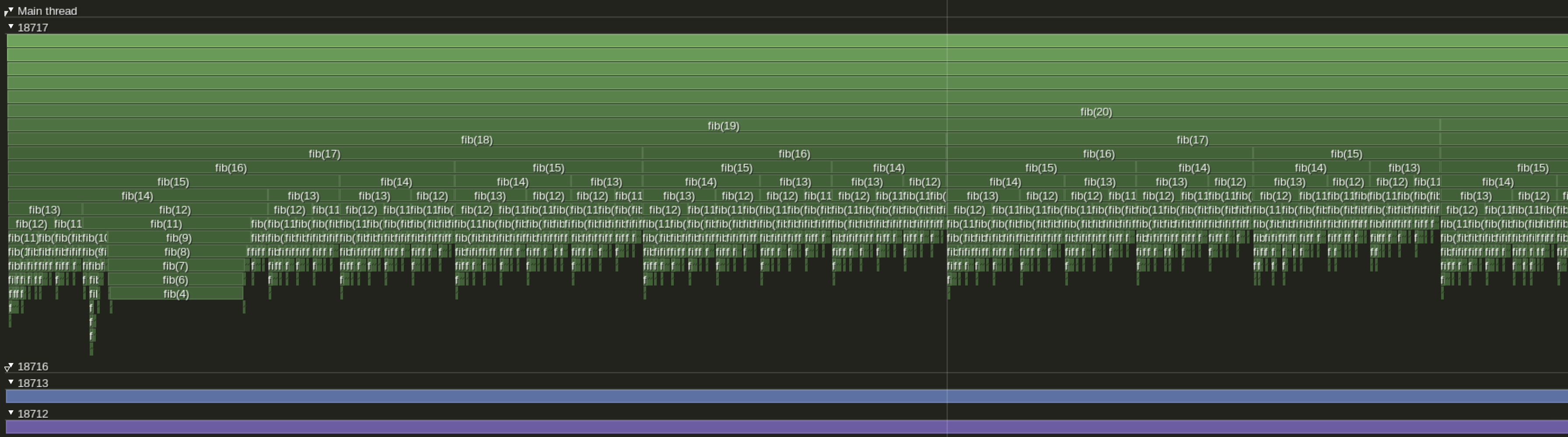Select the wide fib(11) slice above fib(9)
The width and height of the screenshot is (1568, 437).
166,224
